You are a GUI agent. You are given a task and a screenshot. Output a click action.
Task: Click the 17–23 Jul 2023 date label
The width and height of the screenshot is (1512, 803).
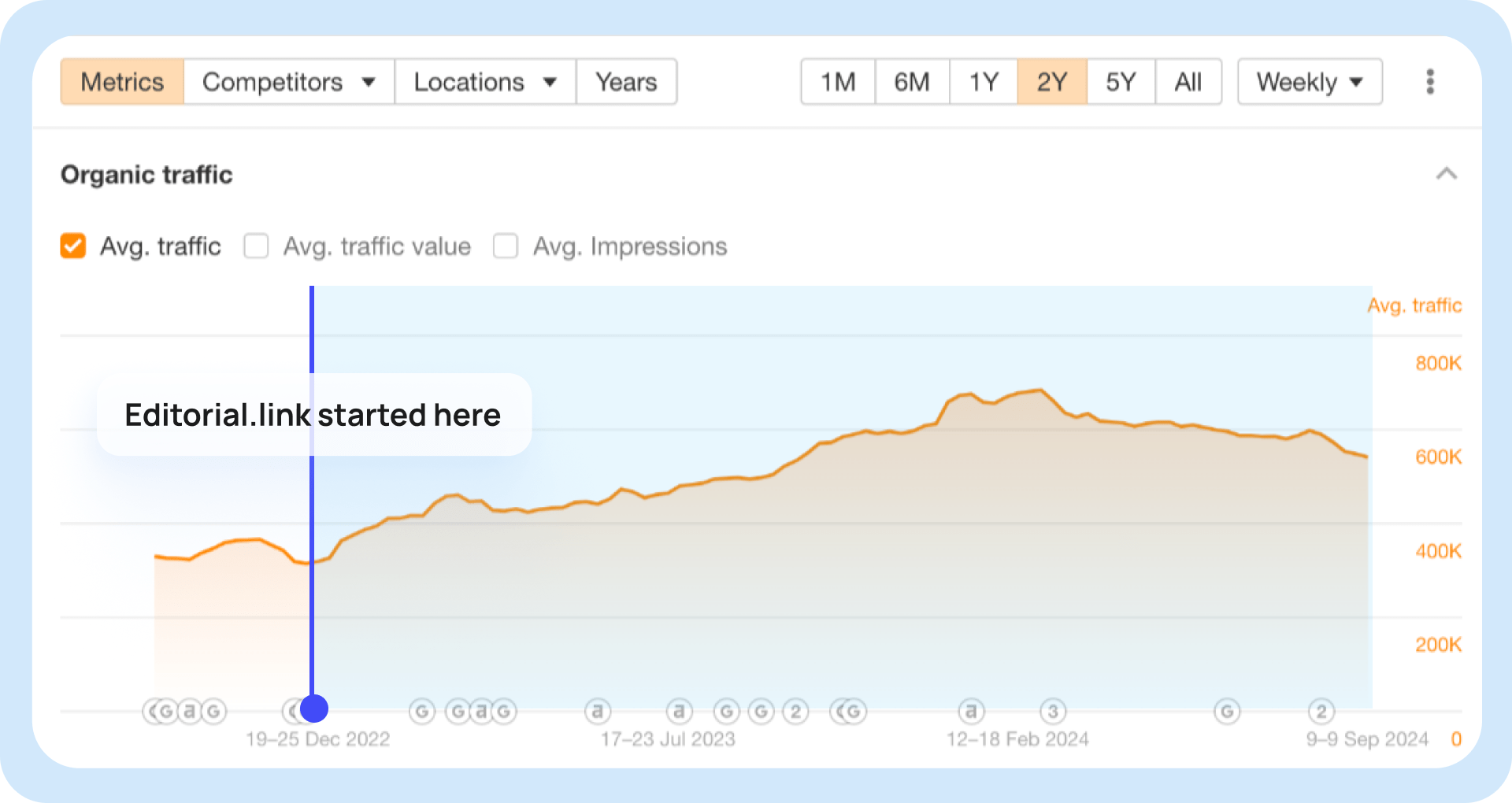[x=668, y=739]
